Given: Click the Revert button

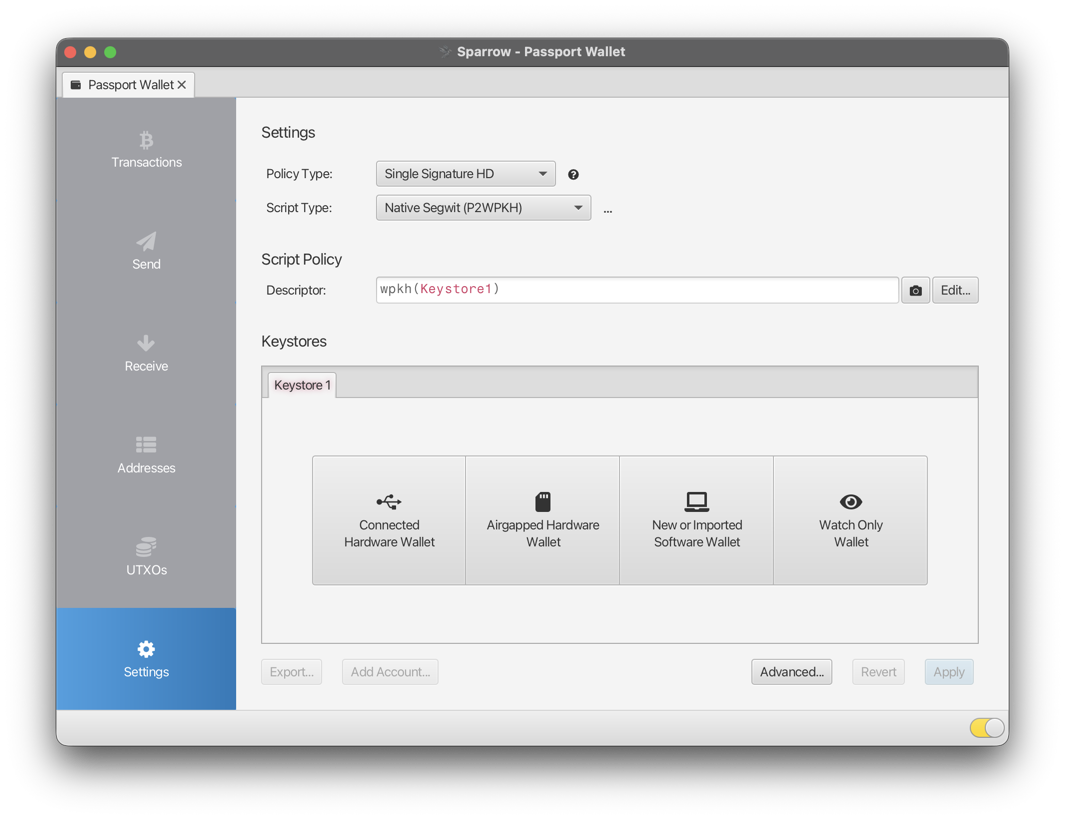Looking at the screenshot, I should tap(878, 672).
